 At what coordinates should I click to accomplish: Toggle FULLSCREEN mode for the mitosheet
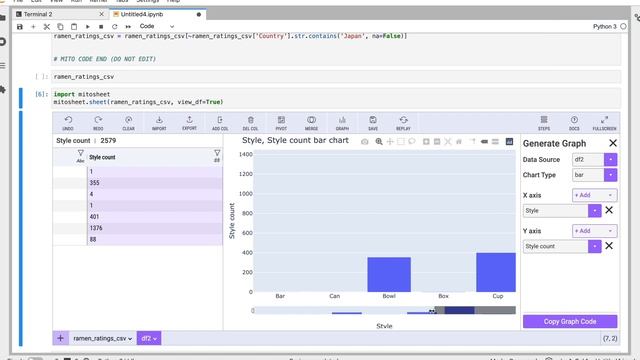[x=604, y=122]
